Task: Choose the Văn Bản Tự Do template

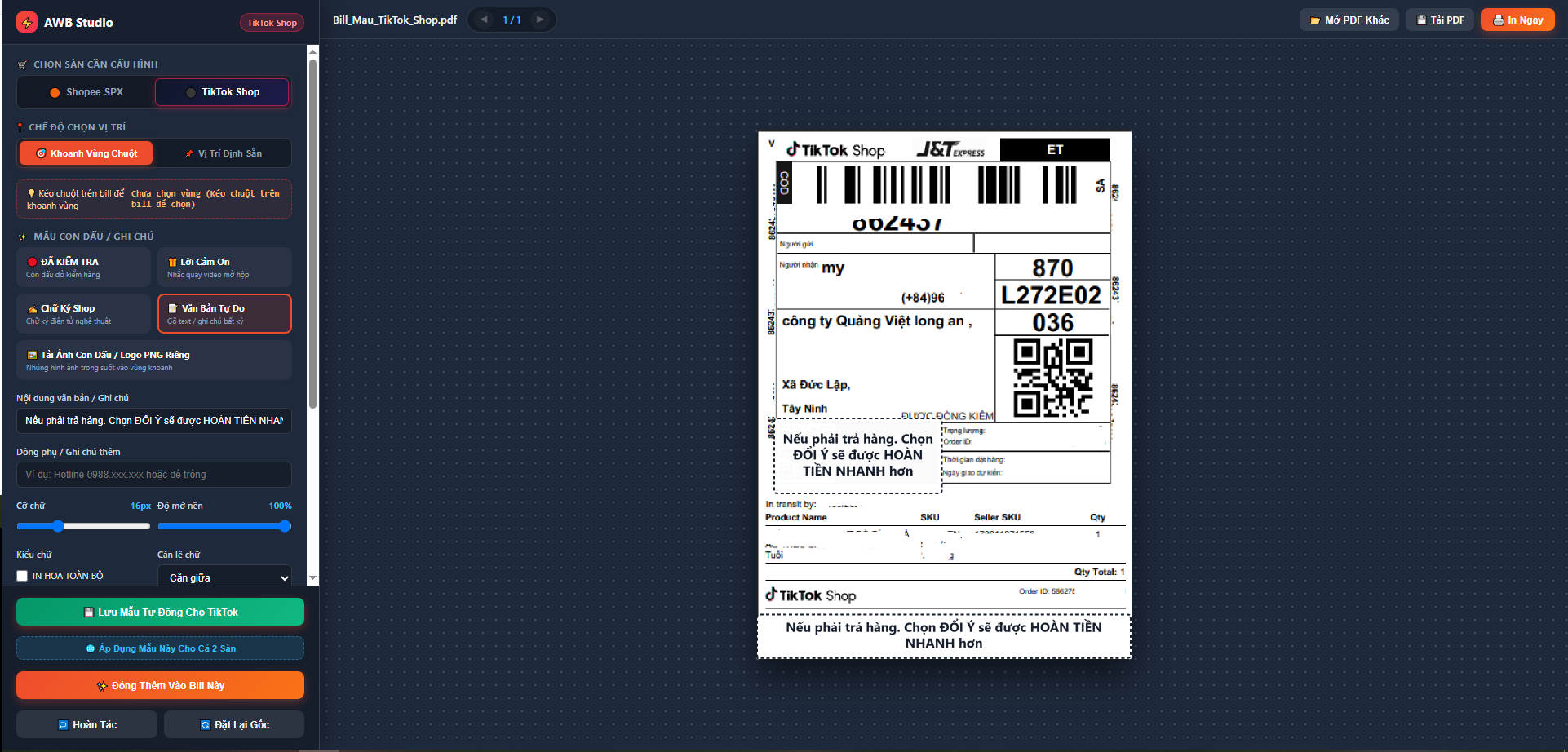Action: 224,314
